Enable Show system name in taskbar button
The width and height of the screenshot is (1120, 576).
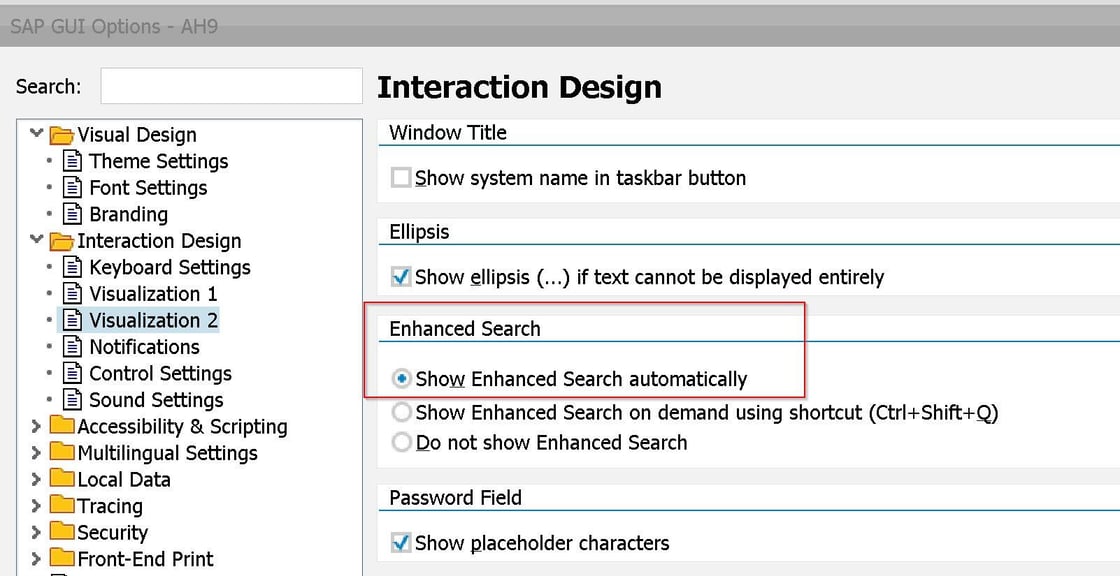pyautogui.click(x=400, y=178)
